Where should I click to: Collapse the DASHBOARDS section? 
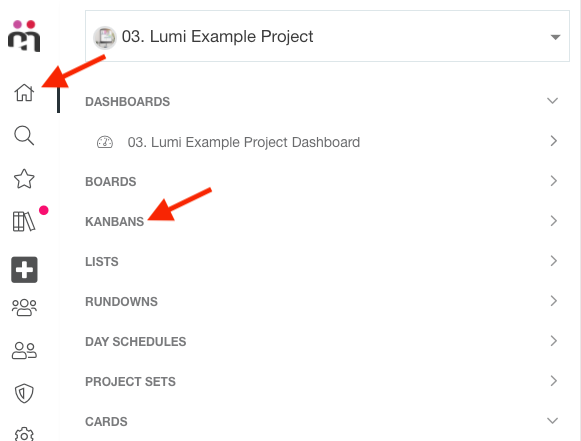(552, 101)
